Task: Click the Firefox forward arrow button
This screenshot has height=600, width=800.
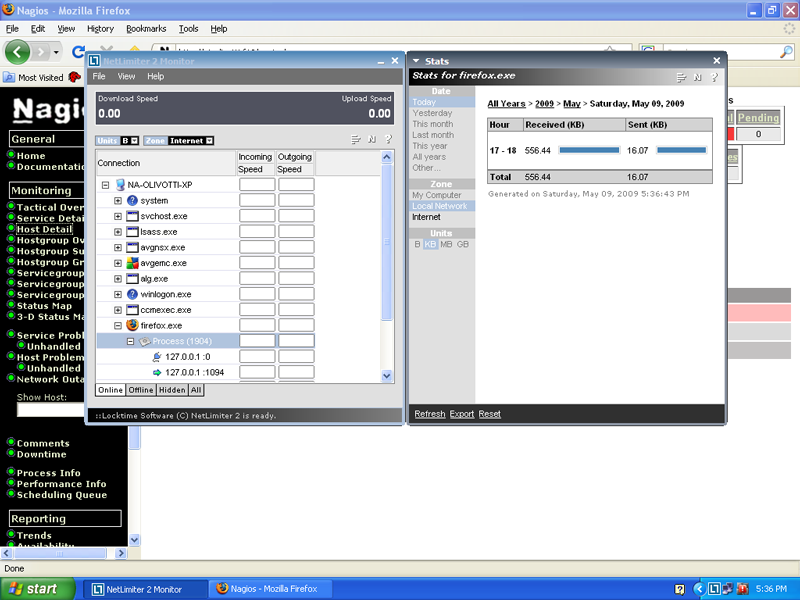Action: [x=41, y=52]
